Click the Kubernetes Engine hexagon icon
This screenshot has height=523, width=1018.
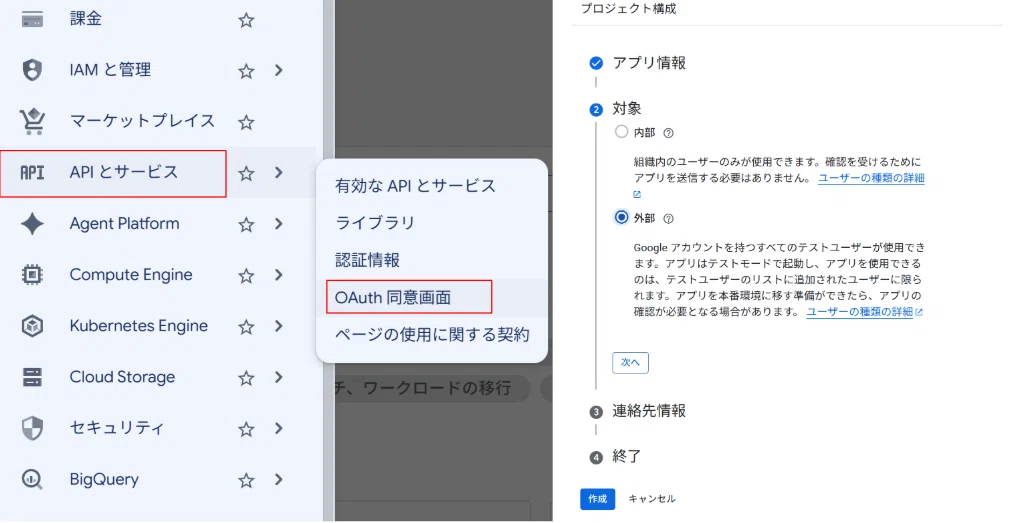point(32,326)
